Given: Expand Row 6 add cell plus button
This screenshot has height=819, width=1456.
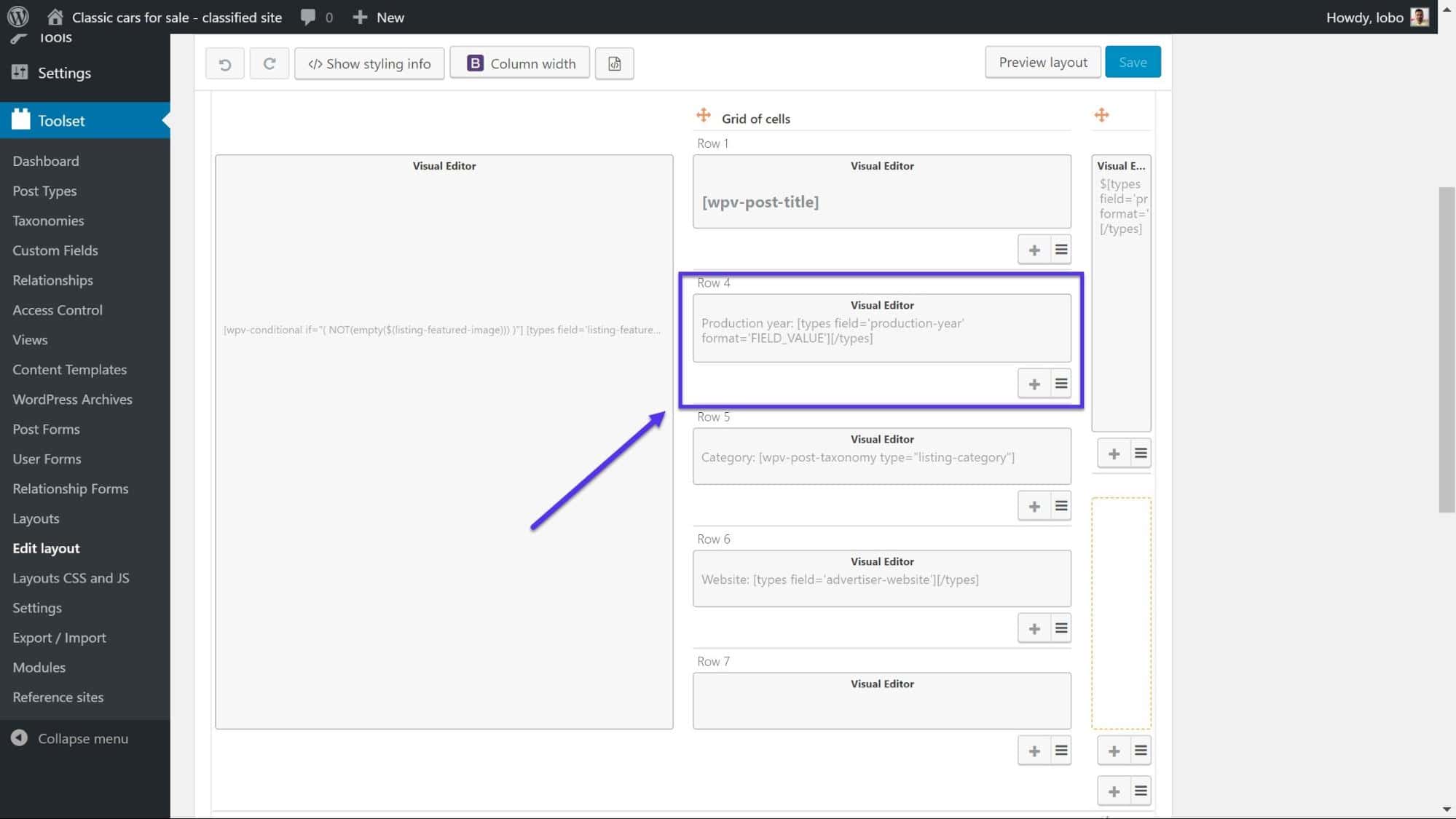Looking at the screenshot, I should tap(1034, 628).
